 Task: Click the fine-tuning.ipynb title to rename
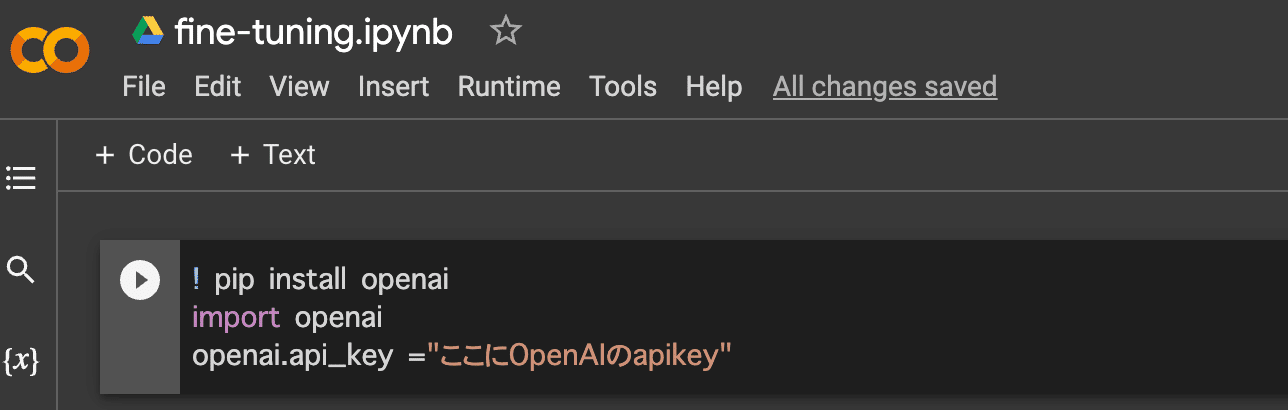point(313,33)
